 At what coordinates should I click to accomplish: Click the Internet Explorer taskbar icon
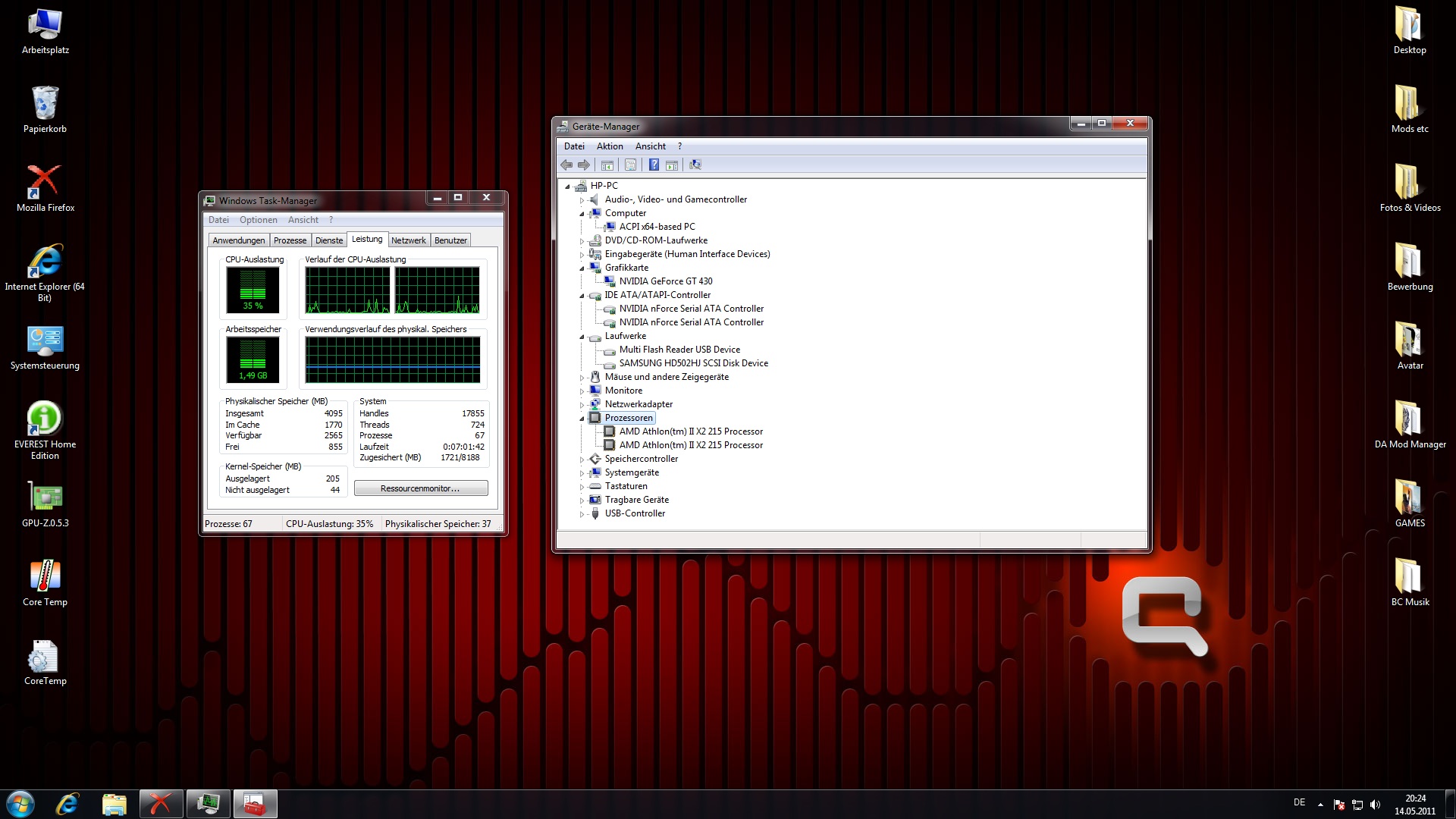[67, 804]
